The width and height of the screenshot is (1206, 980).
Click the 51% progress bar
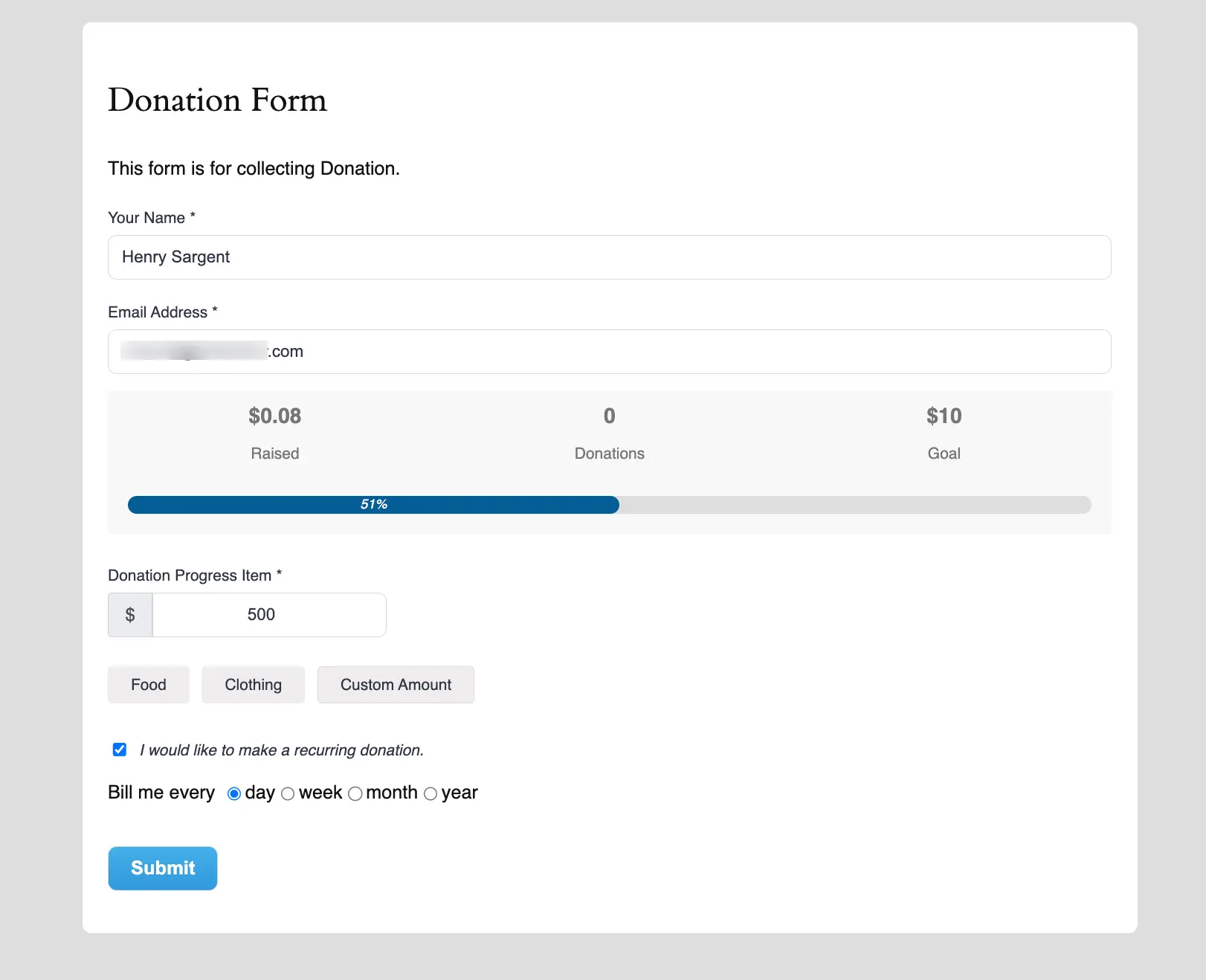pyautogui.click(x=373, y=505)
